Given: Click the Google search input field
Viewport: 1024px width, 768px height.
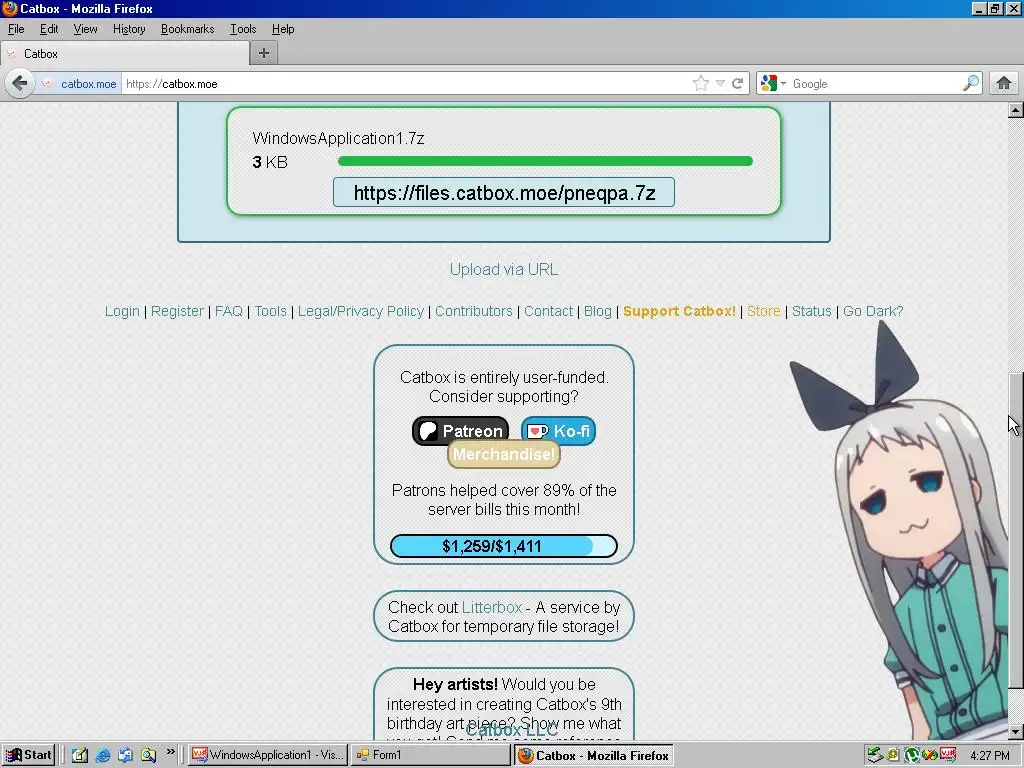Looking at the screenshot, I should [875, 84].
